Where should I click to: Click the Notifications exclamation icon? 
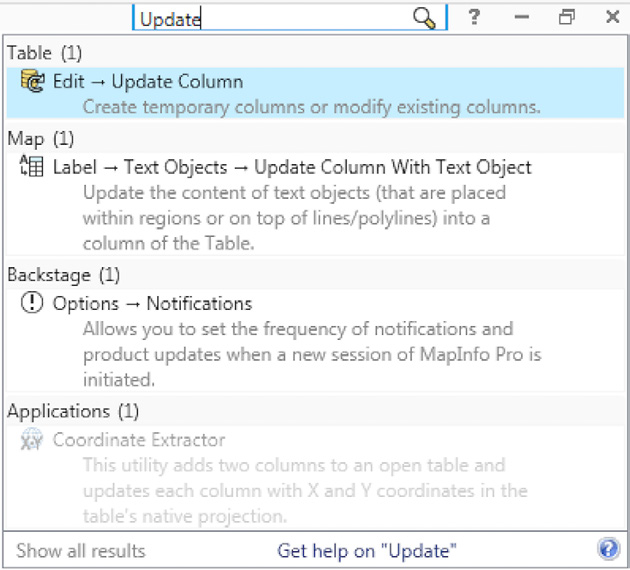(x=32, y=304)
